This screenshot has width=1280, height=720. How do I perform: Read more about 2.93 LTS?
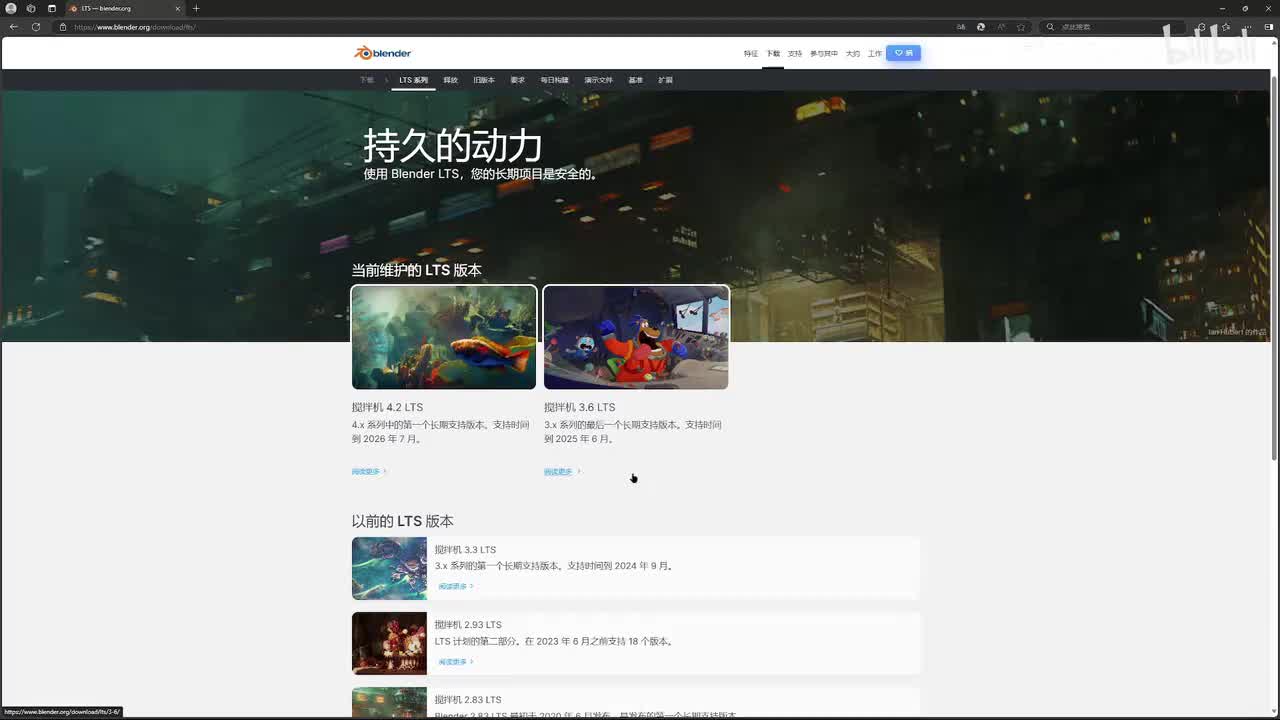point(456,662)
